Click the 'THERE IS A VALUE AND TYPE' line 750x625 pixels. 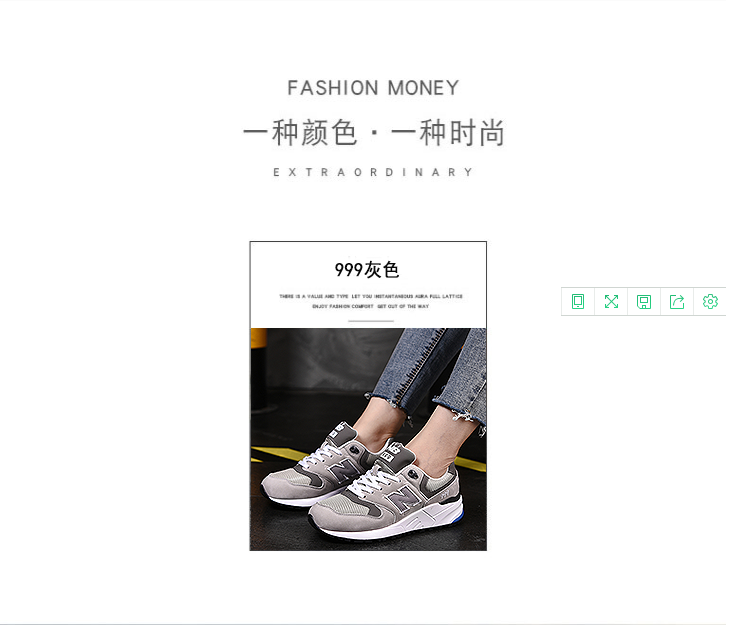click(x=371, y=296)
